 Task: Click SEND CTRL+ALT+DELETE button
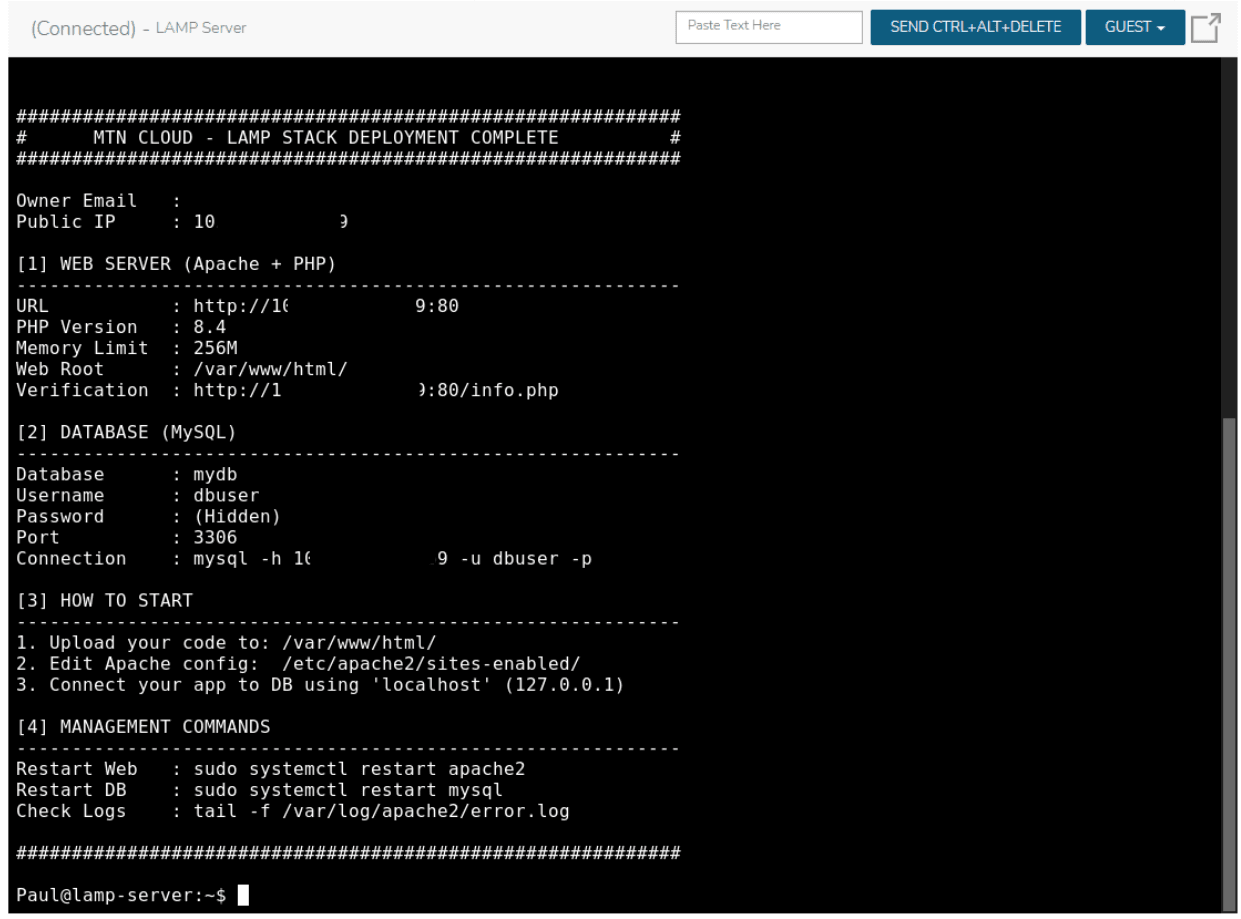click(x=975, y=27)
